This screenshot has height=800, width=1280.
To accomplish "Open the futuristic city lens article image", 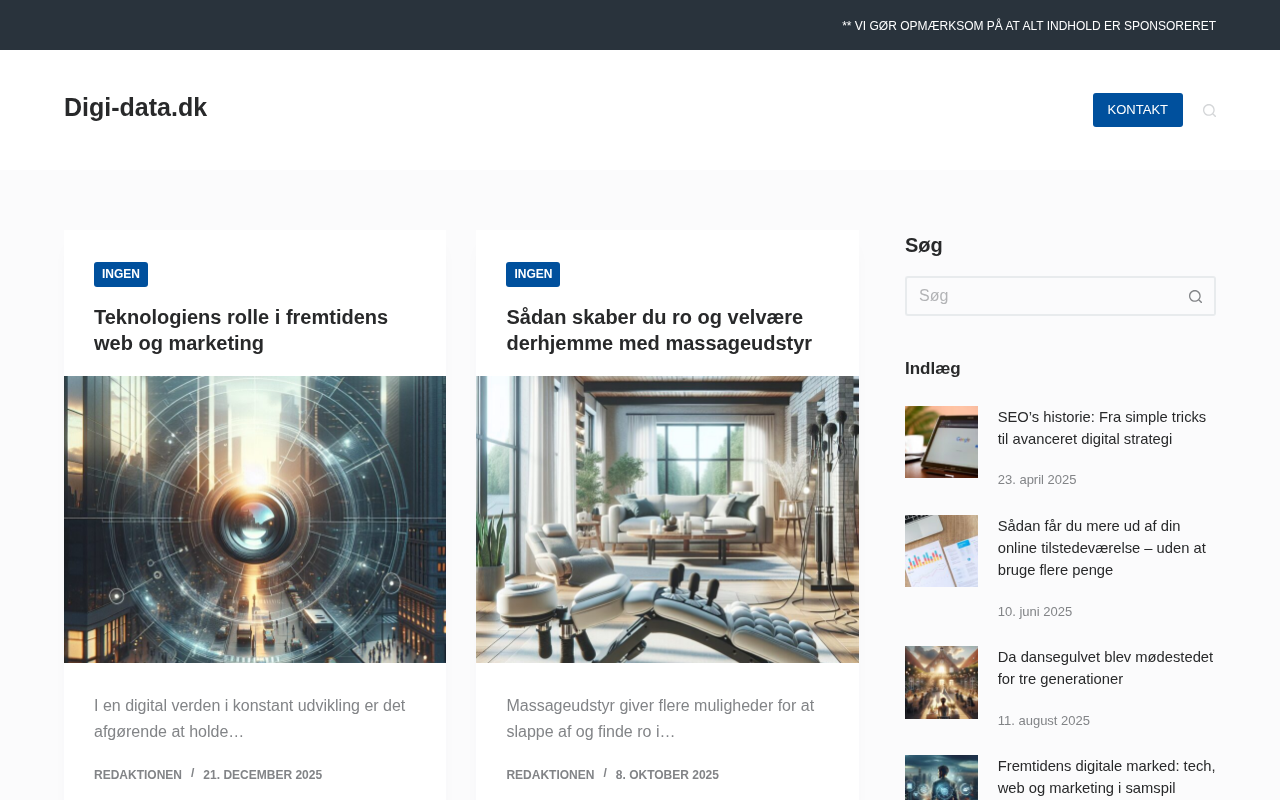I will pos(255,519).
